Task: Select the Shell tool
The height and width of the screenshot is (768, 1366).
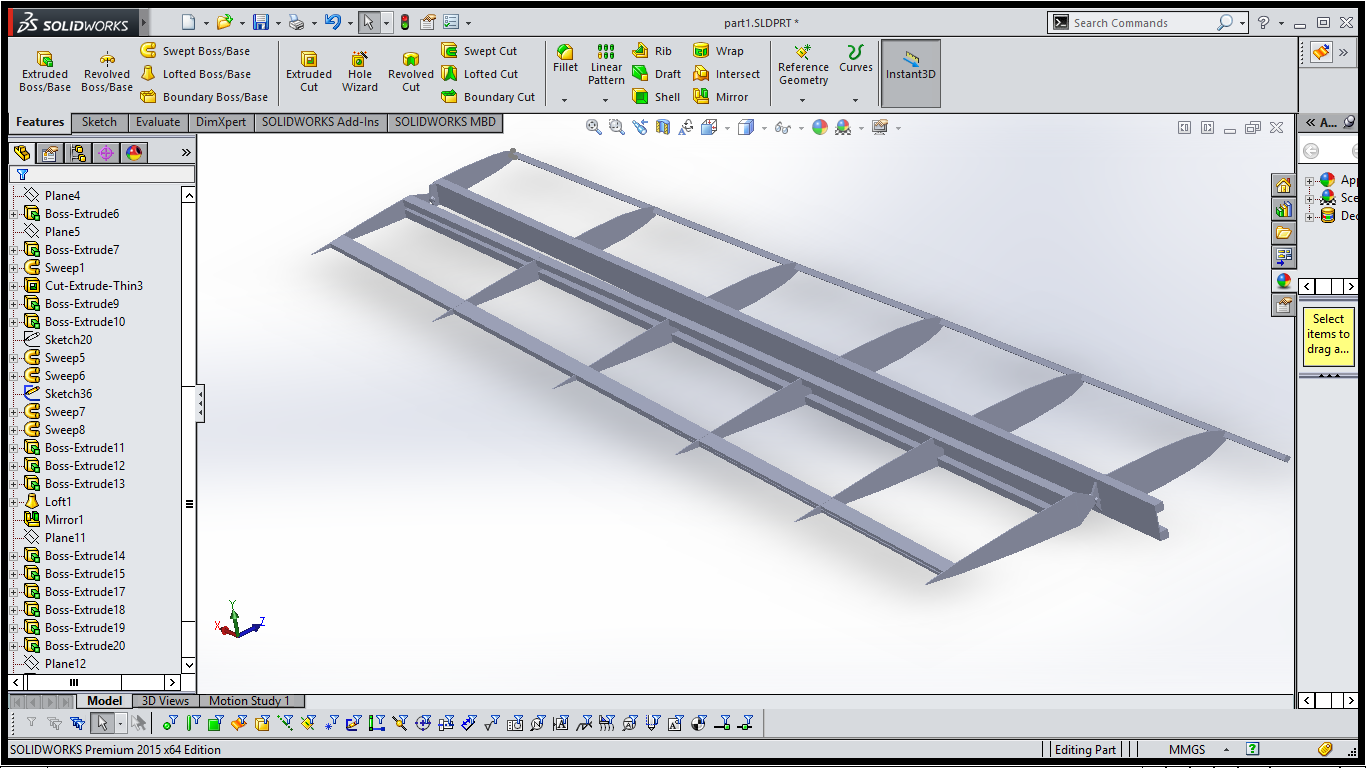Action: click(656, 97)
